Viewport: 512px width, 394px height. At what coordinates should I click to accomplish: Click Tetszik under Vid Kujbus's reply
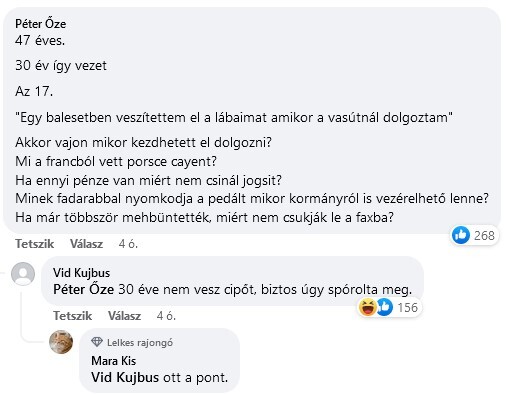click(72, 316)
